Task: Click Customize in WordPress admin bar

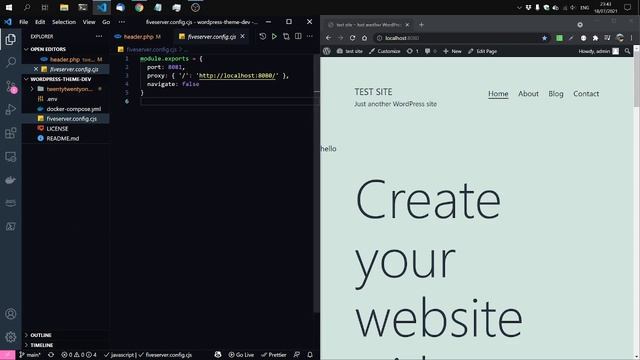Action: (x=384, y=51)
